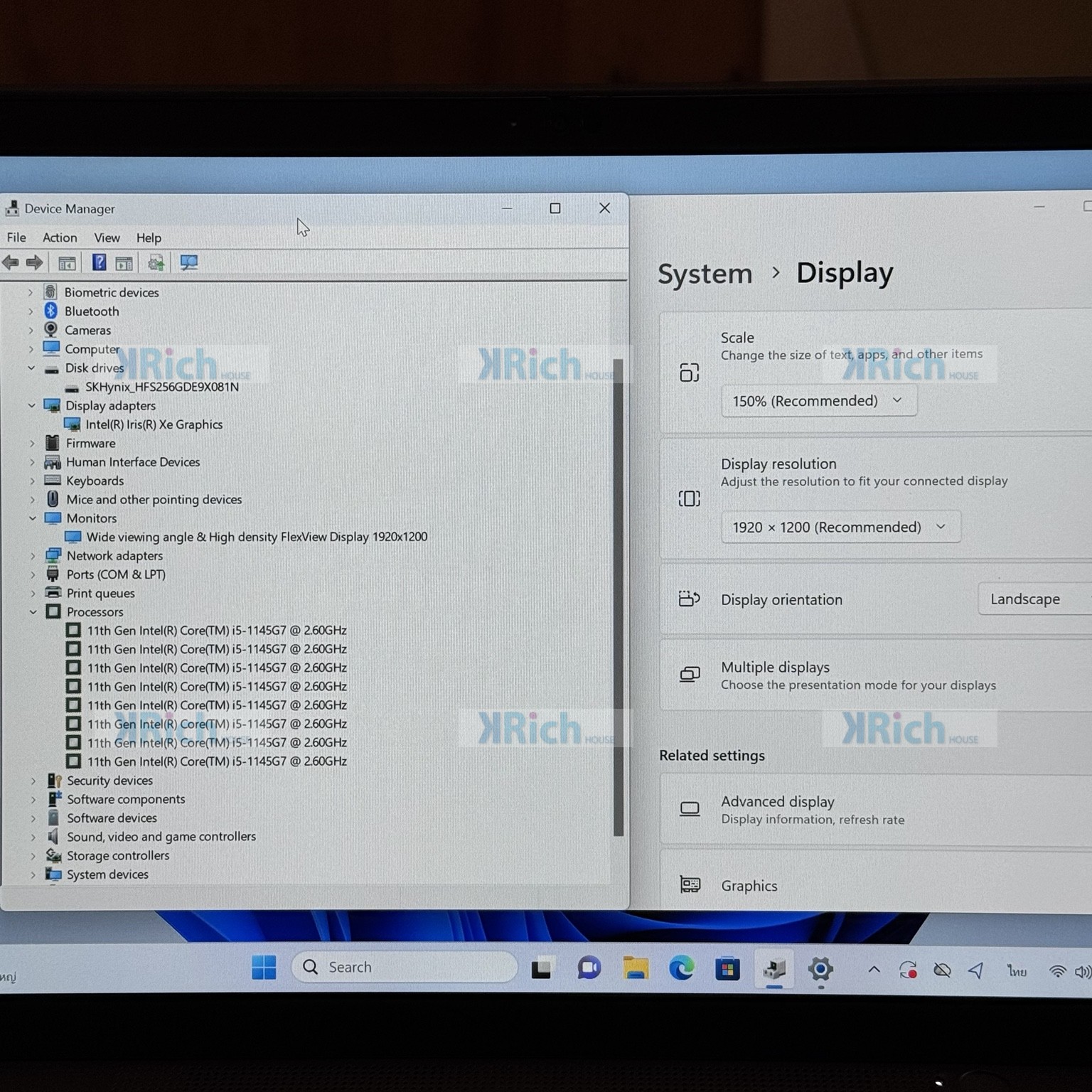Viewport: 1092px width, 1092px height.
Task: Open the Display resolution 1920 × 1200 dropdown
Action: pos(841,527)
